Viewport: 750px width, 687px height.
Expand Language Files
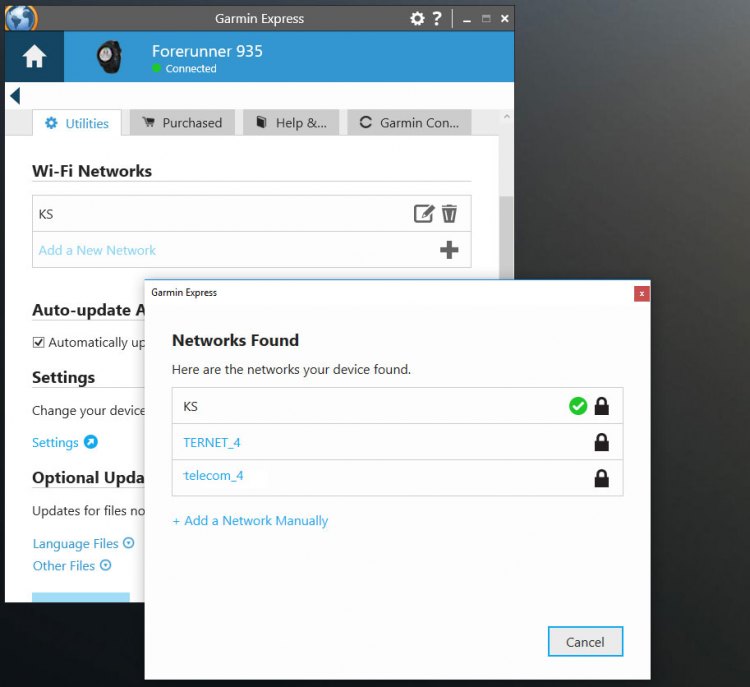(83, 543)
